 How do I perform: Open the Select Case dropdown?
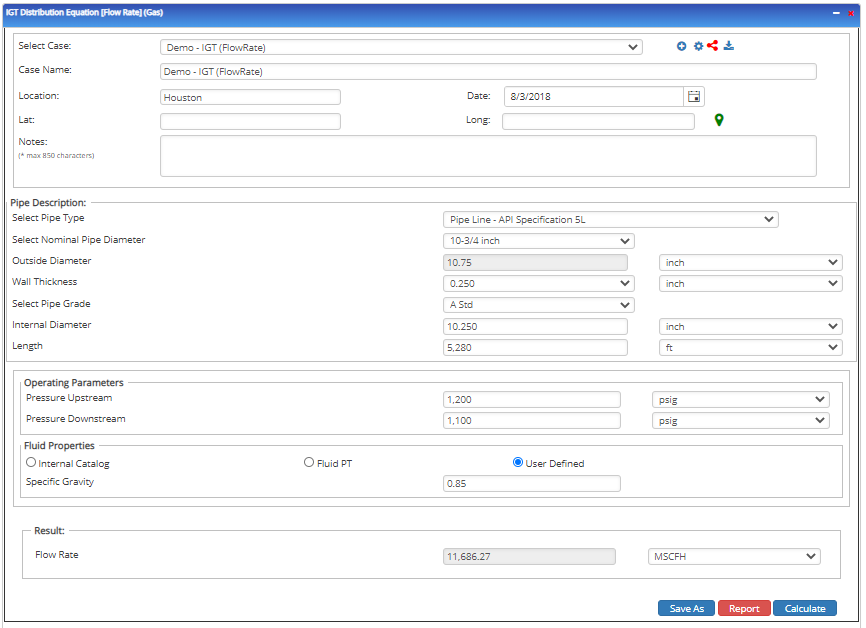point(401,47)
